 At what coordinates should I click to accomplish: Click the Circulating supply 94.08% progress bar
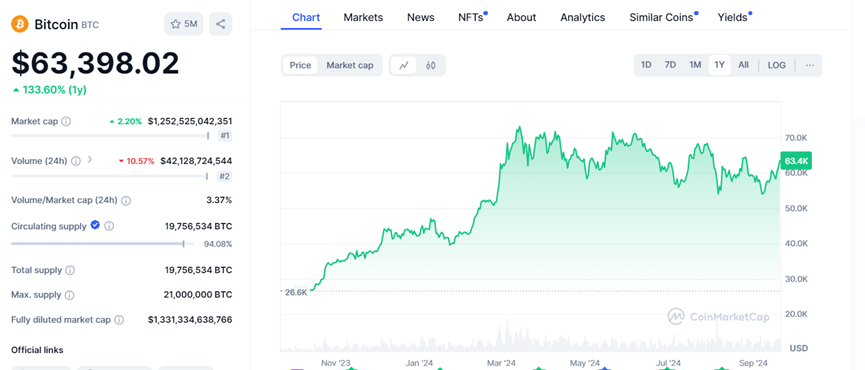coord(103,244)
